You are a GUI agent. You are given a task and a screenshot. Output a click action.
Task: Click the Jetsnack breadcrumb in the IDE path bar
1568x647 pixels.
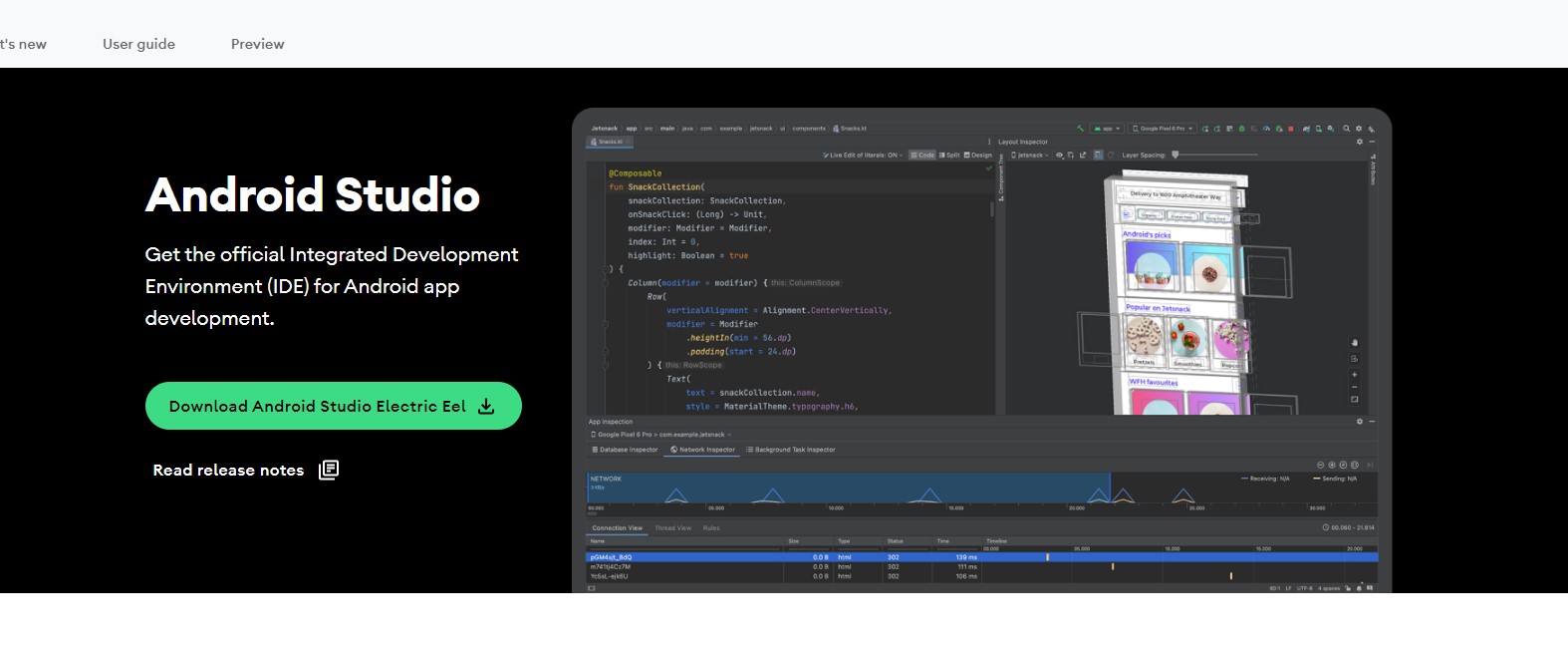pos(605,129)
